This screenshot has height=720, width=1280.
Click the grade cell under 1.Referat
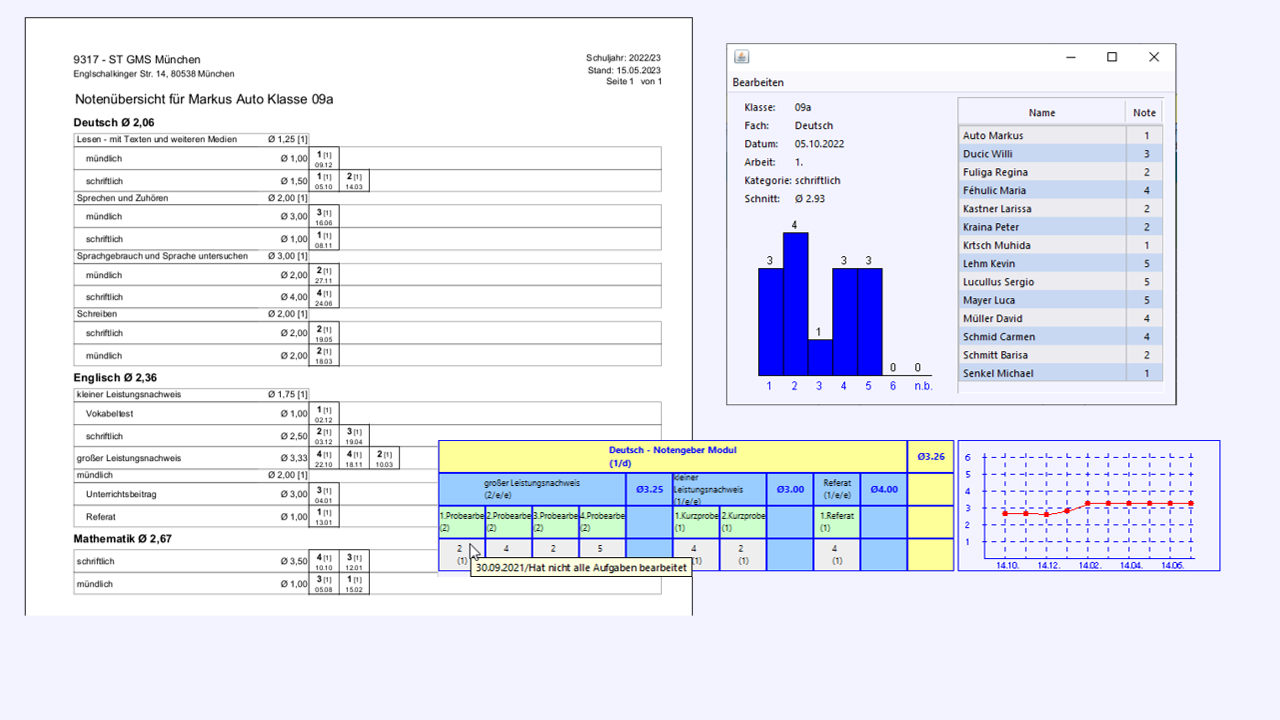coord(837,554)
